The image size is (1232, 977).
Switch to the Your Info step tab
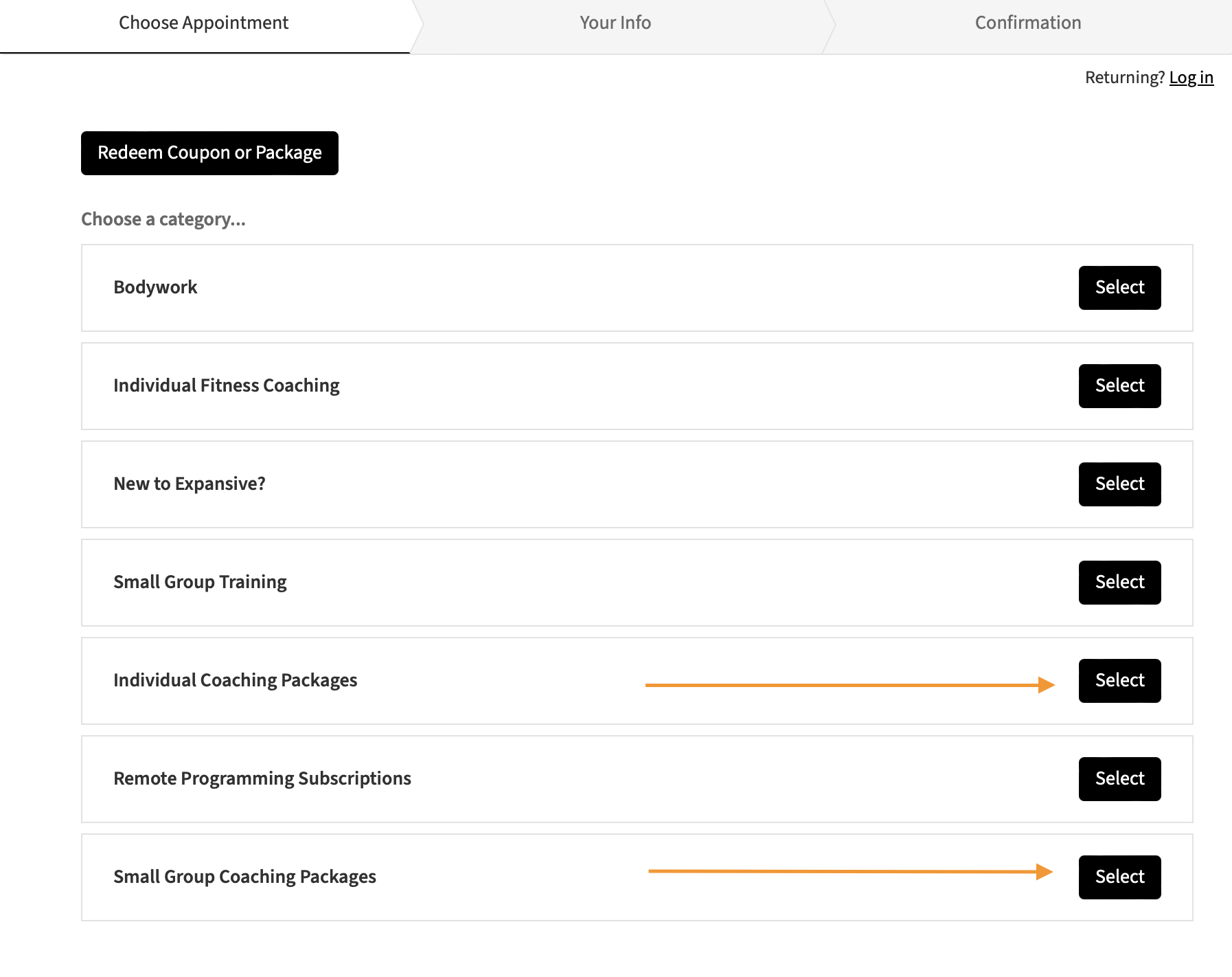pos(615,23)
